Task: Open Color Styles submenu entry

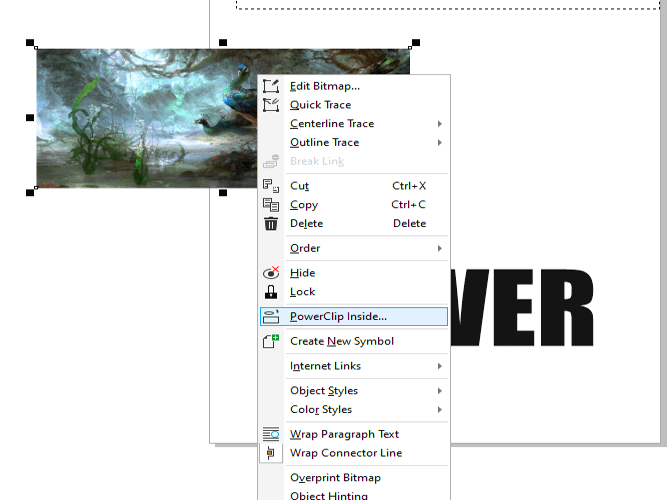Action: [354, 409]
